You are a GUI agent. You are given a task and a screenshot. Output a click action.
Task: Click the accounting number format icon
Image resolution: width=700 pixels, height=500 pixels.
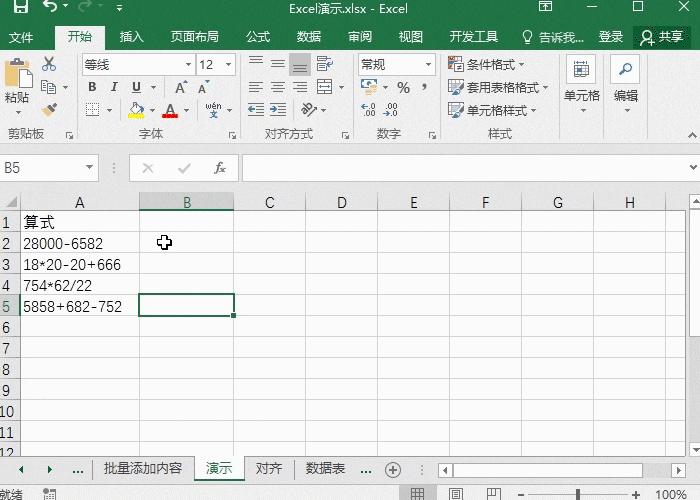(x=369, y=87)
